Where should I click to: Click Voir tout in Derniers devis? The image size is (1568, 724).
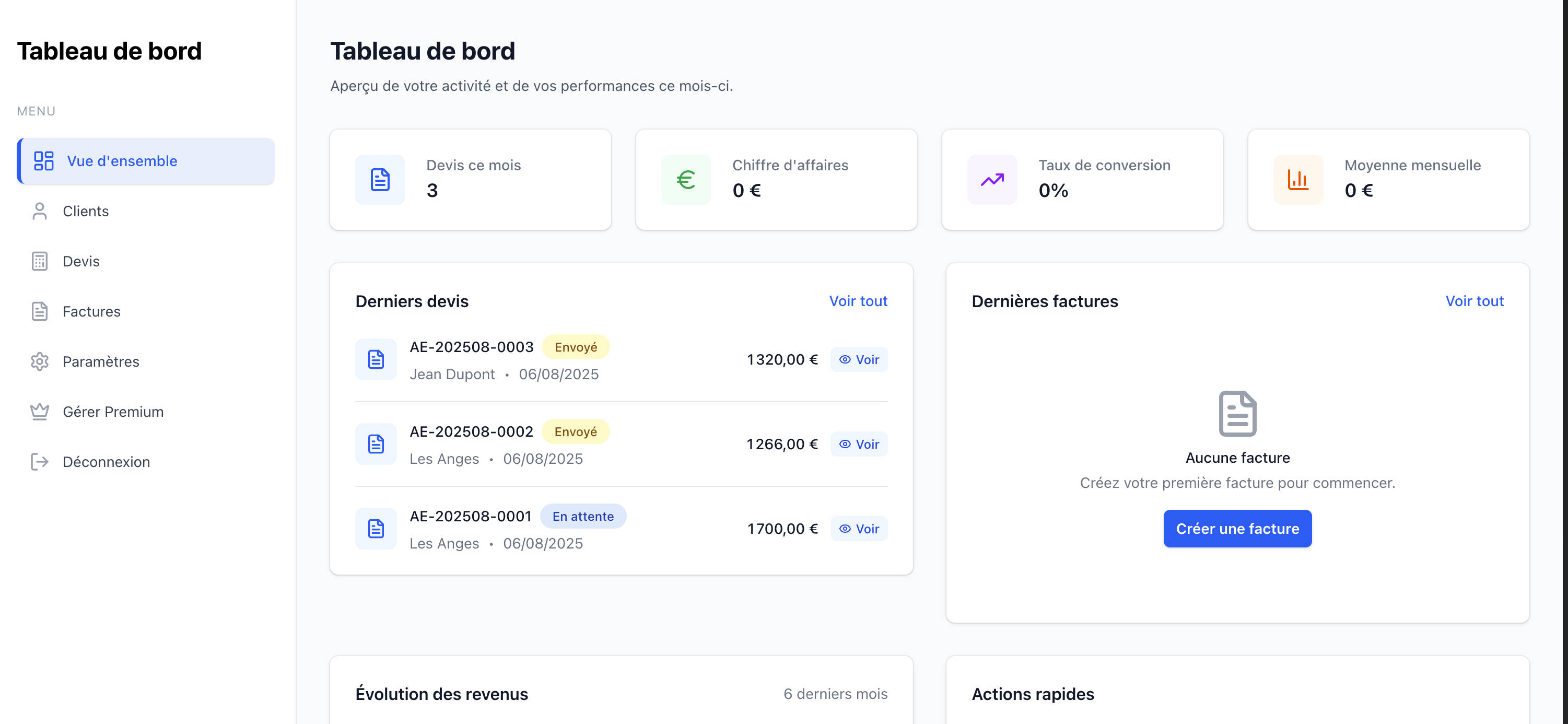858,301
